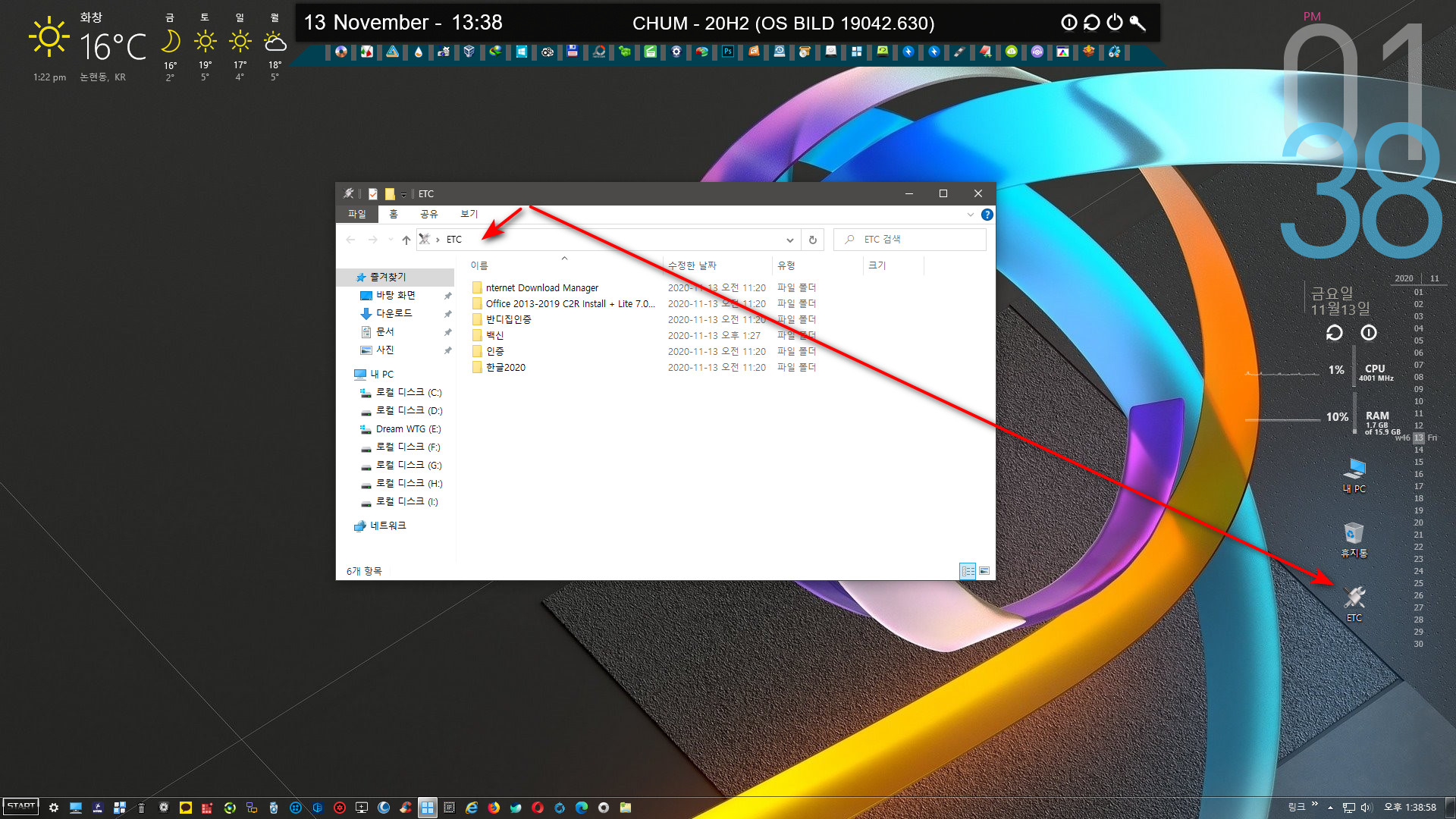Open recent locations dropdown beside forward arrow
Viewport: 1456px width, 819px height.
click(391, 240)
